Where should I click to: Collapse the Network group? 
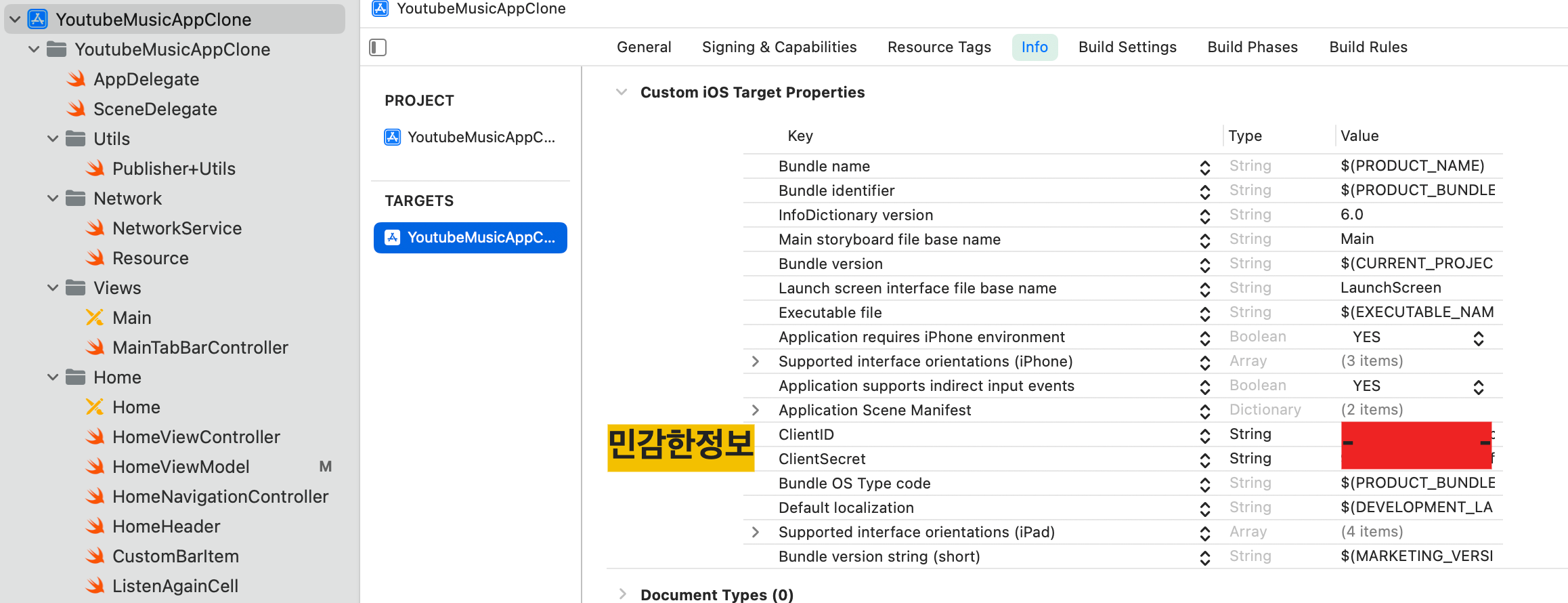pos(53,198)
